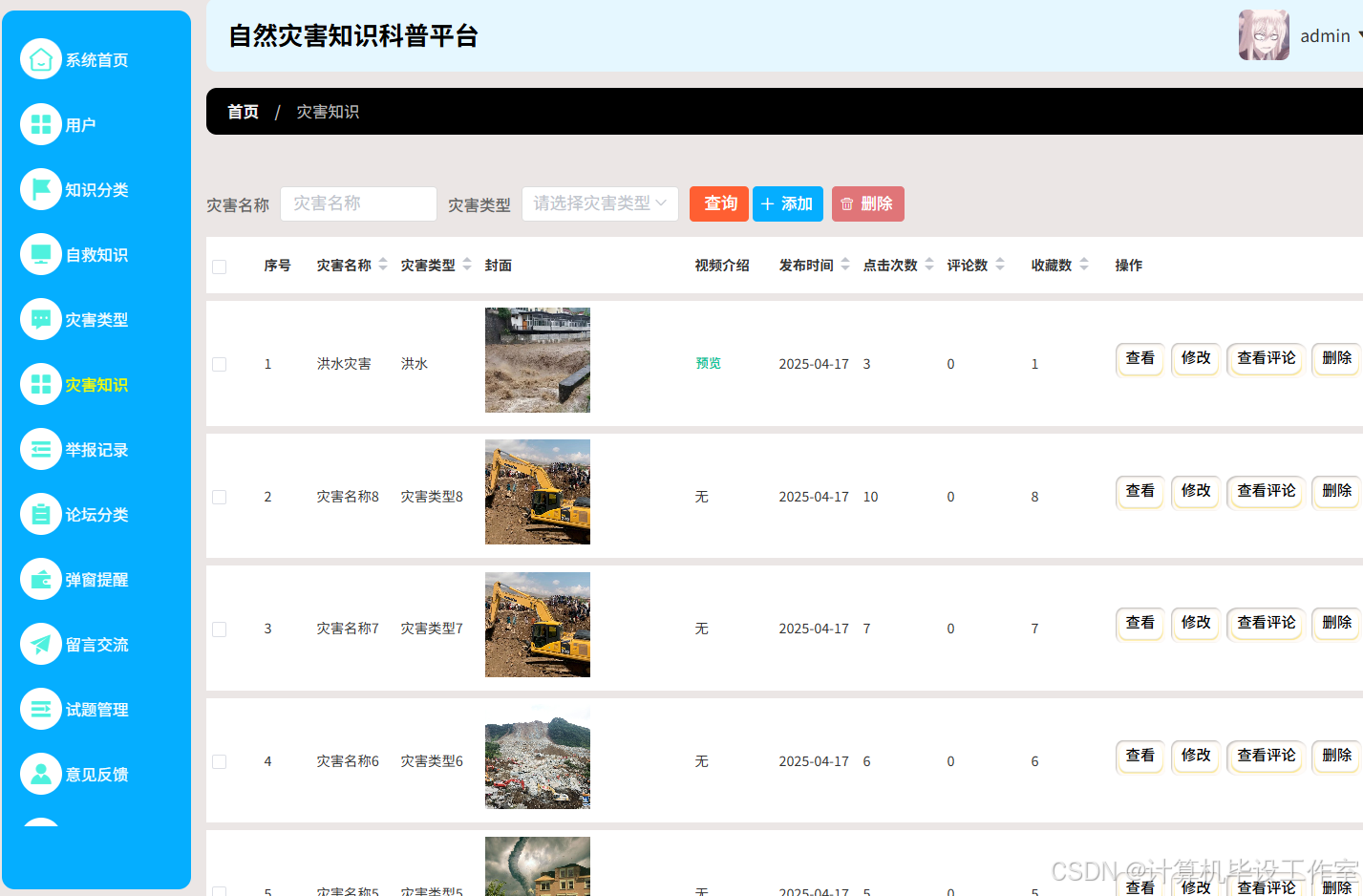Open the excavator cover image of 灾害名称8
The image size is (1363, 896).
coord(538,492)
